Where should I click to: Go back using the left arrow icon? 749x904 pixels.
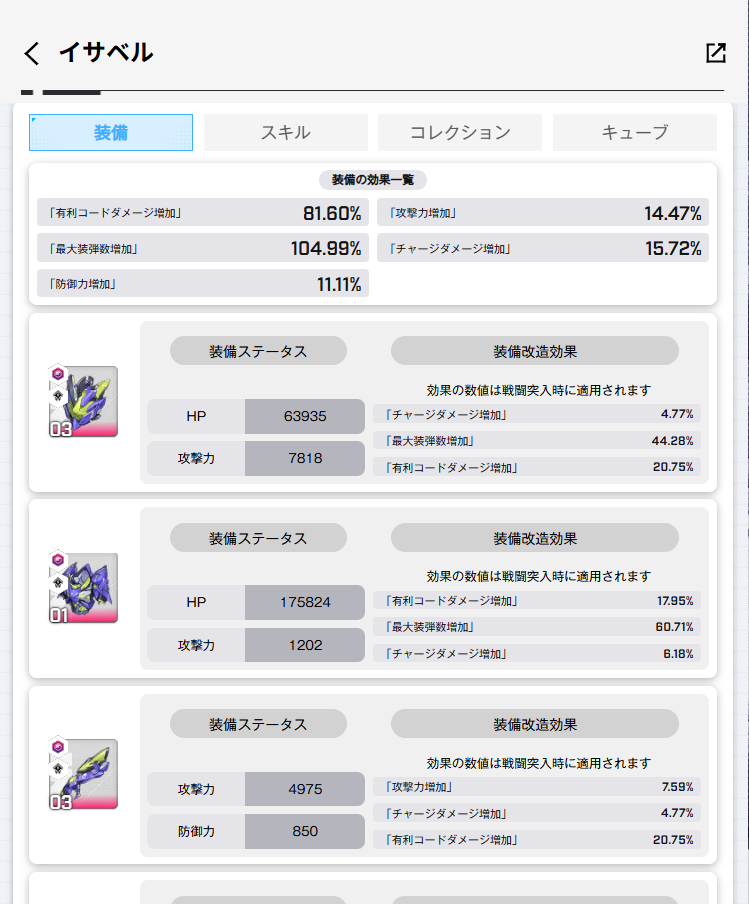click(32, 53)
